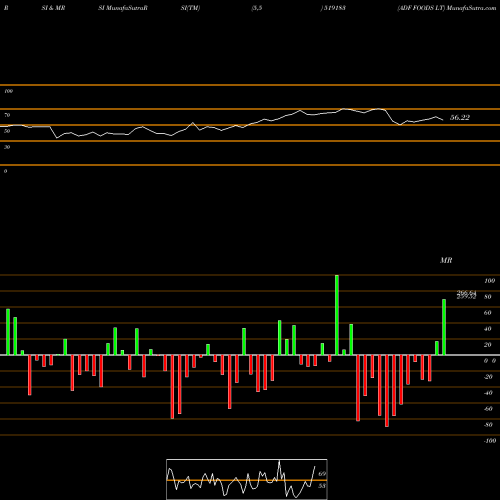Open the mini RSI overview thumbnail chart
The height and width of the screenshot is (500, 500).
tap(247, 479)
